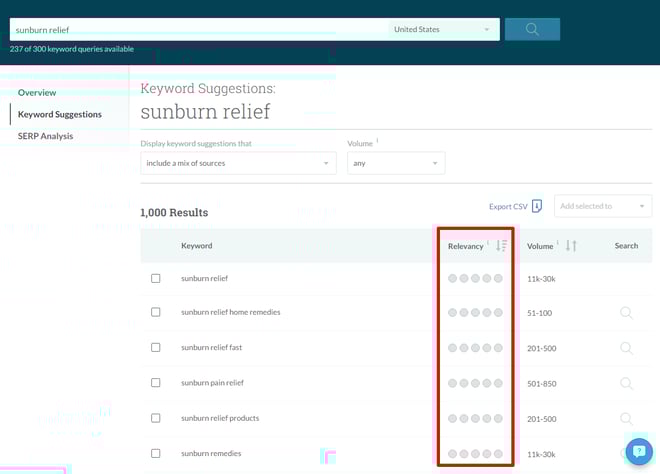This screenshot has width=660, height=474.
Task: Download results with Export CSV icon
Action: [537, 206]
